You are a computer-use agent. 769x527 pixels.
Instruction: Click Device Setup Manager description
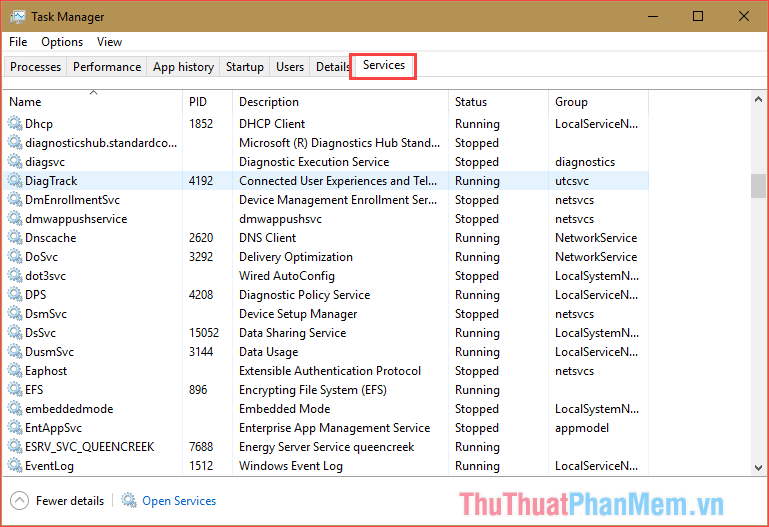[298, 314]
